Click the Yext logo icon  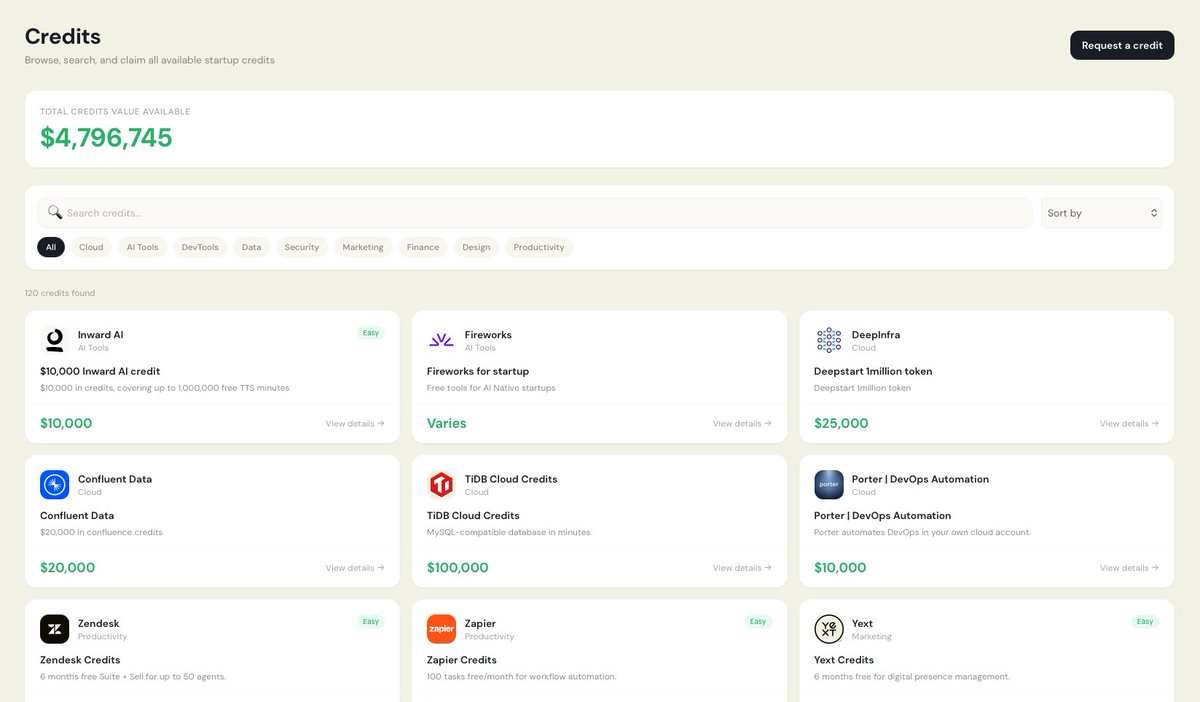point(829,629)
